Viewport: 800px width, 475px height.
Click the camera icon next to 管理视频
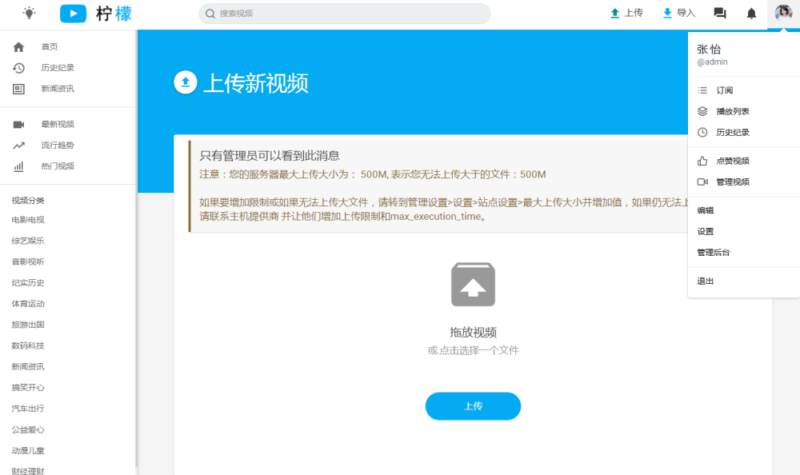tap(703, 182)
